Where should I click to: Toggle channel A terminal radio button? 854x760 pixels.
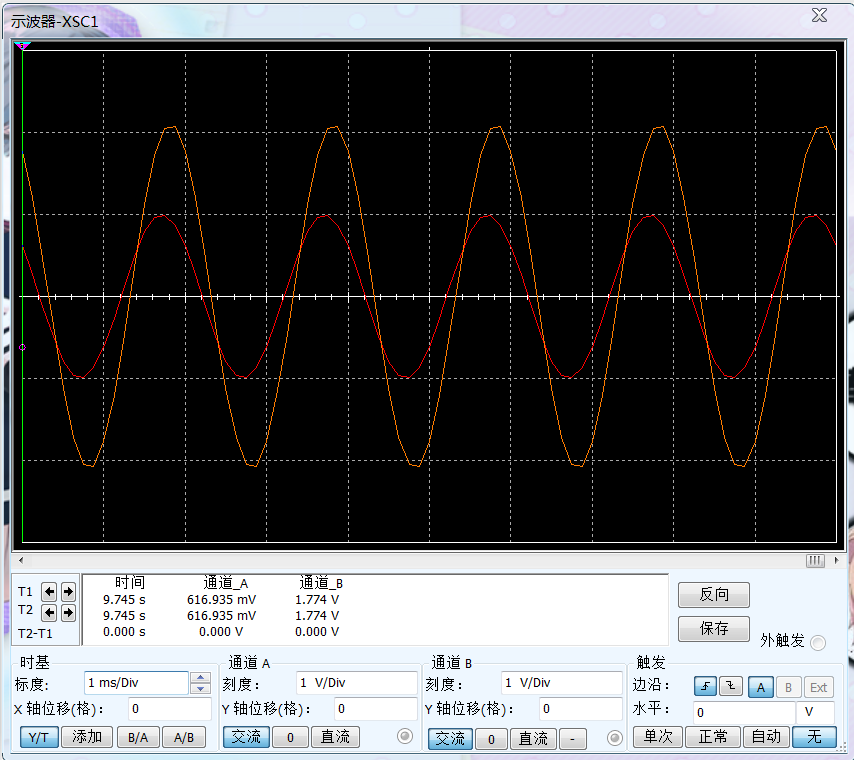pos(405,737)
